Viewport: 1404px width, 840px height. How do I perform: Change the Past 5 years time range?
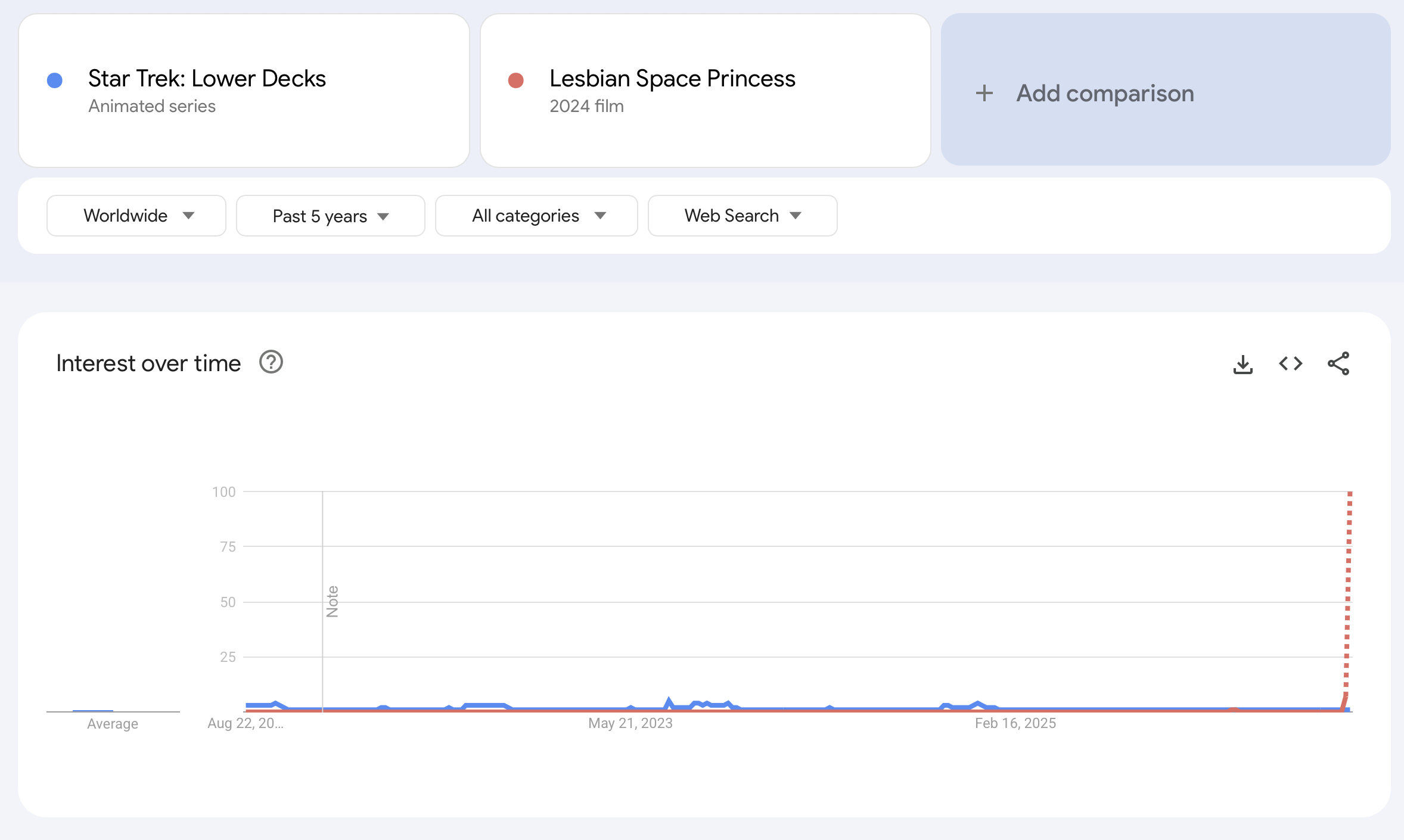[x=331, y=216]
